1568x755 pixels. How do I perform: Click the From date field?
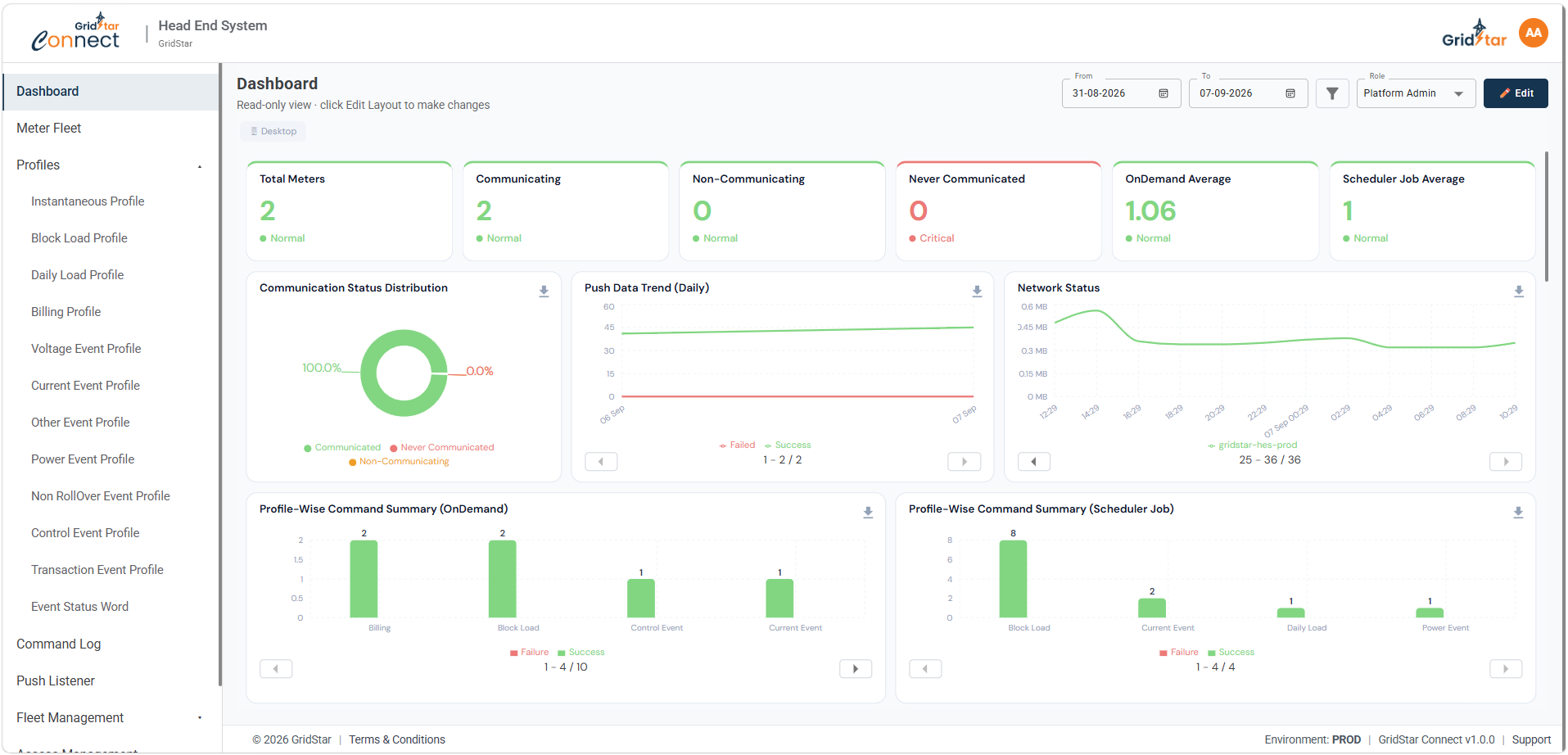pos(1121,93)
